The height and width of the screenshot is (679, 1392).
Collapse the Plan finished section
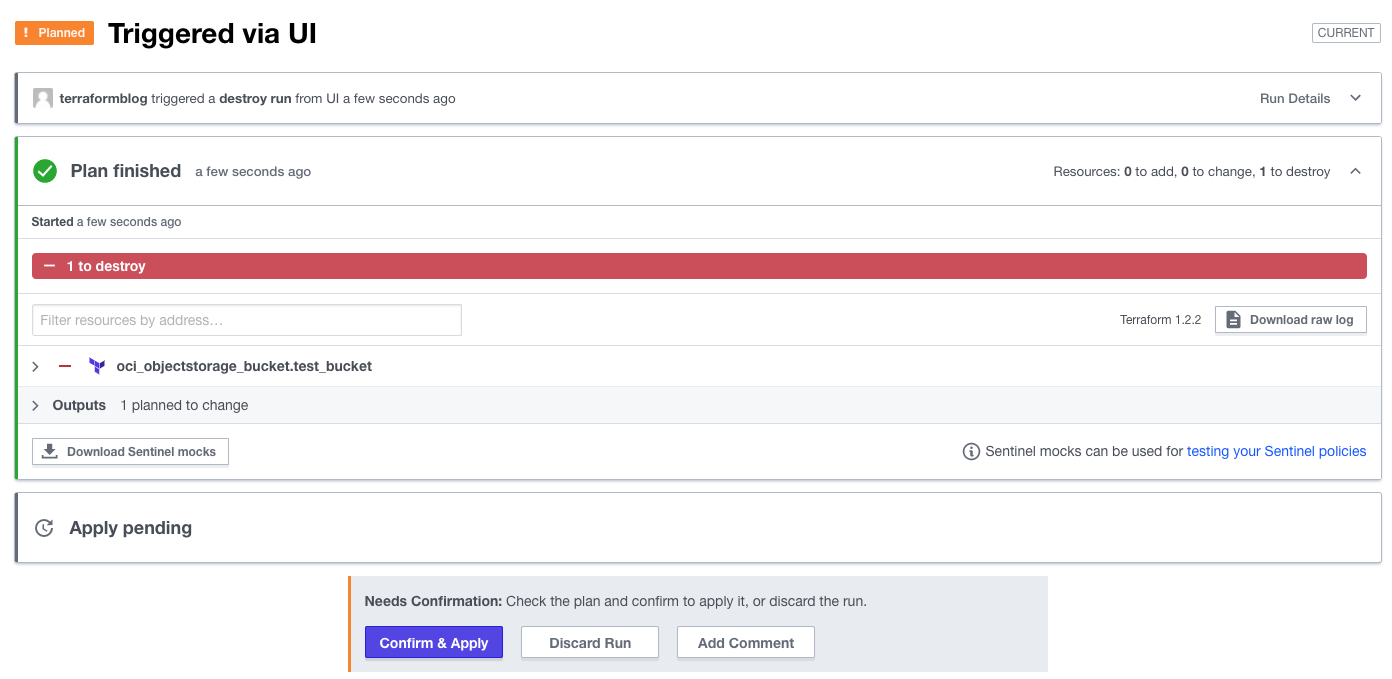click(1356, 171)
